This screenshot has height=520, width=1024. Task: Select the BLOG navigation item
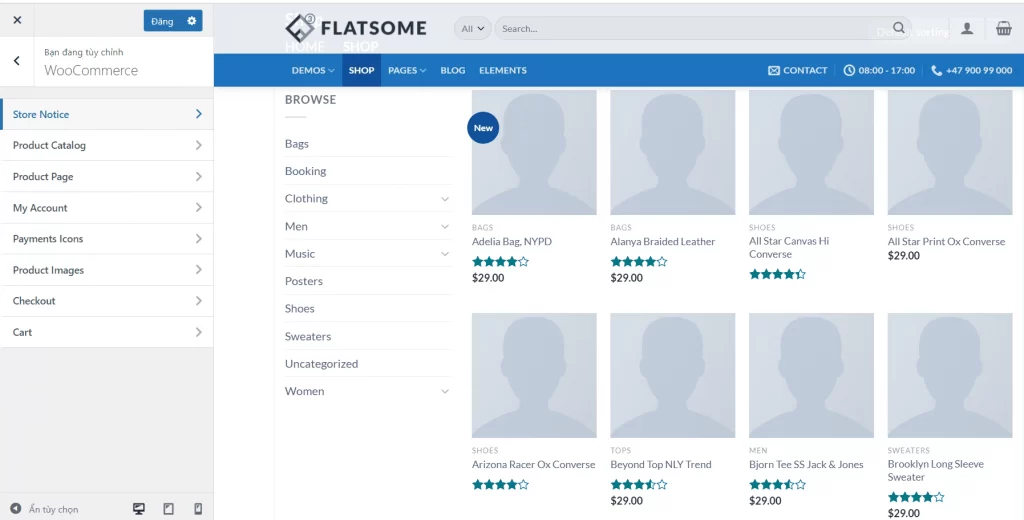coord(453,70)
